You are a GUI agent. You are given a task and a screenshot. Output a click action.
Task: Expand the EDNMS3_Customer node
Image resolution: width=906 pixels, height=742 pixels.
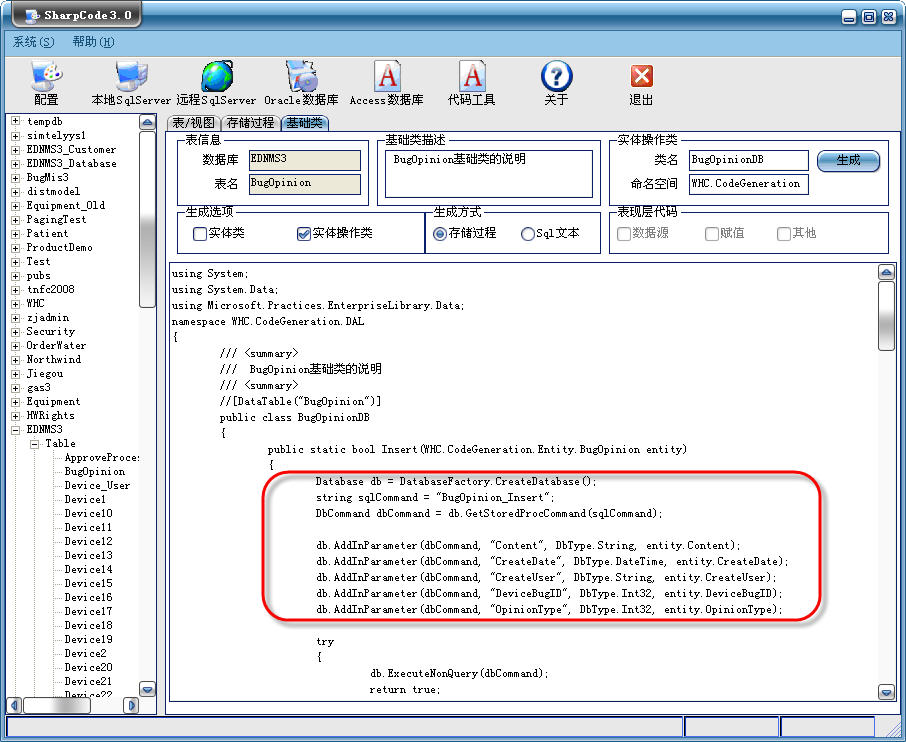click(x=16, y=150)
